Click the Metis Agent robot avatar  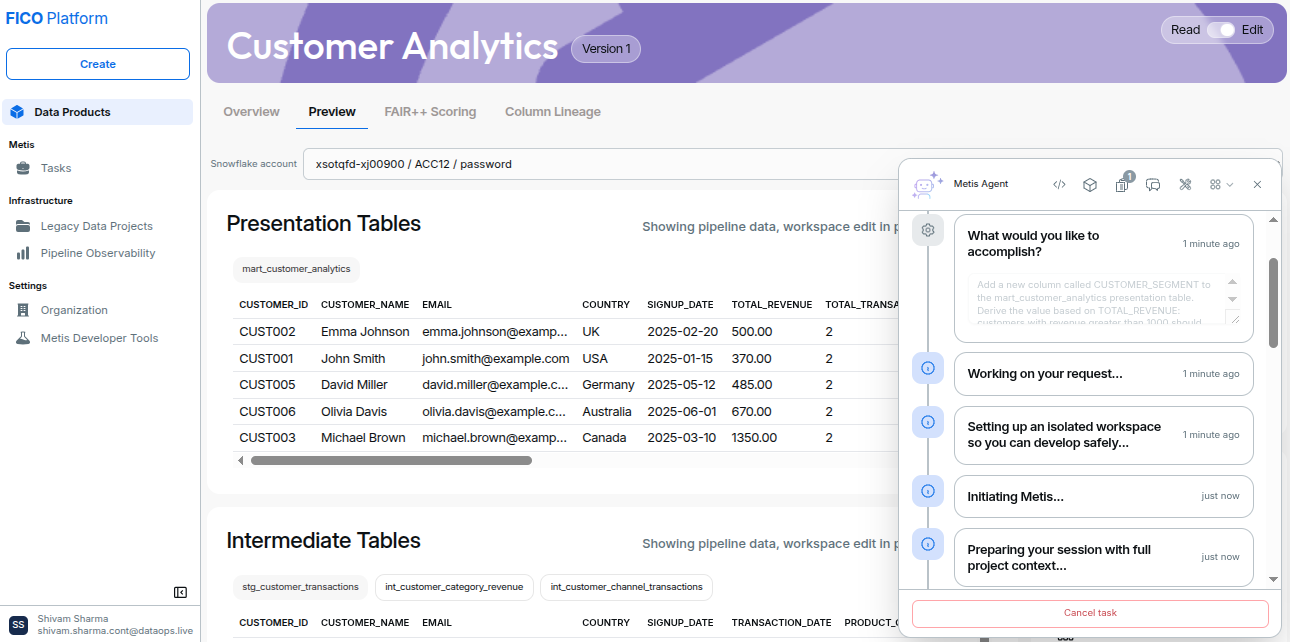coord(927,184)
